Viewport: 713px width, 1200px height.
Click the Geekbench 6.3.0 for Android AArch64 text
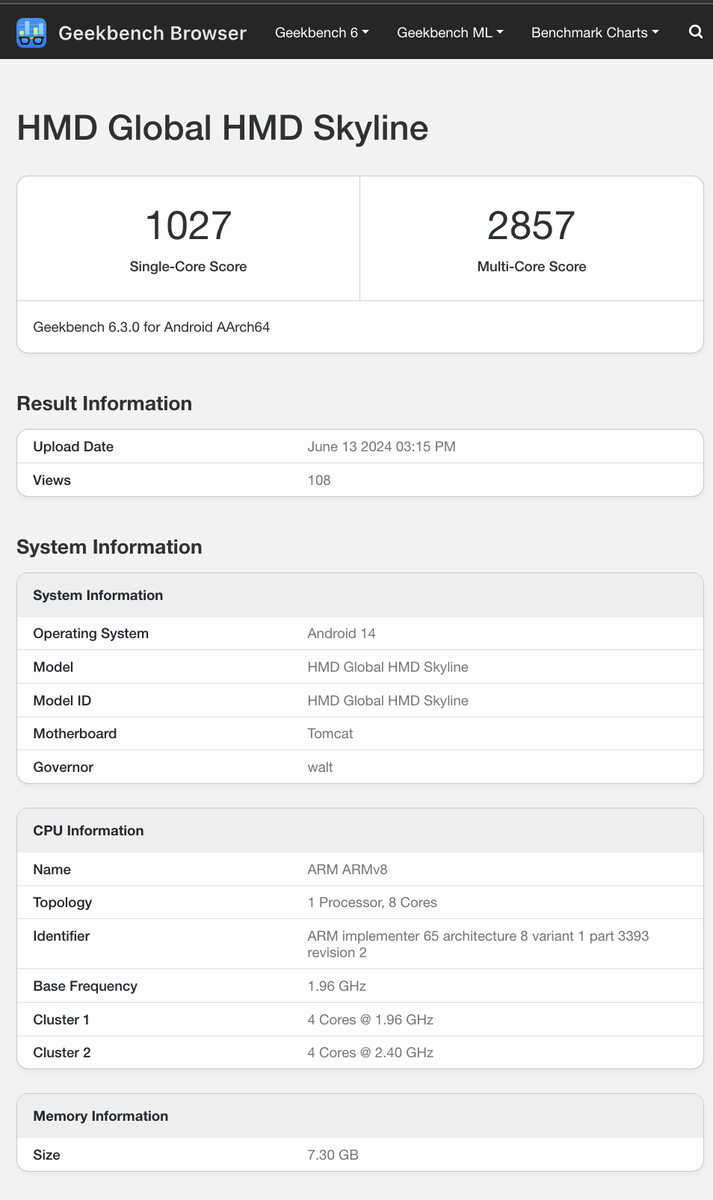[x=152, y=327]
